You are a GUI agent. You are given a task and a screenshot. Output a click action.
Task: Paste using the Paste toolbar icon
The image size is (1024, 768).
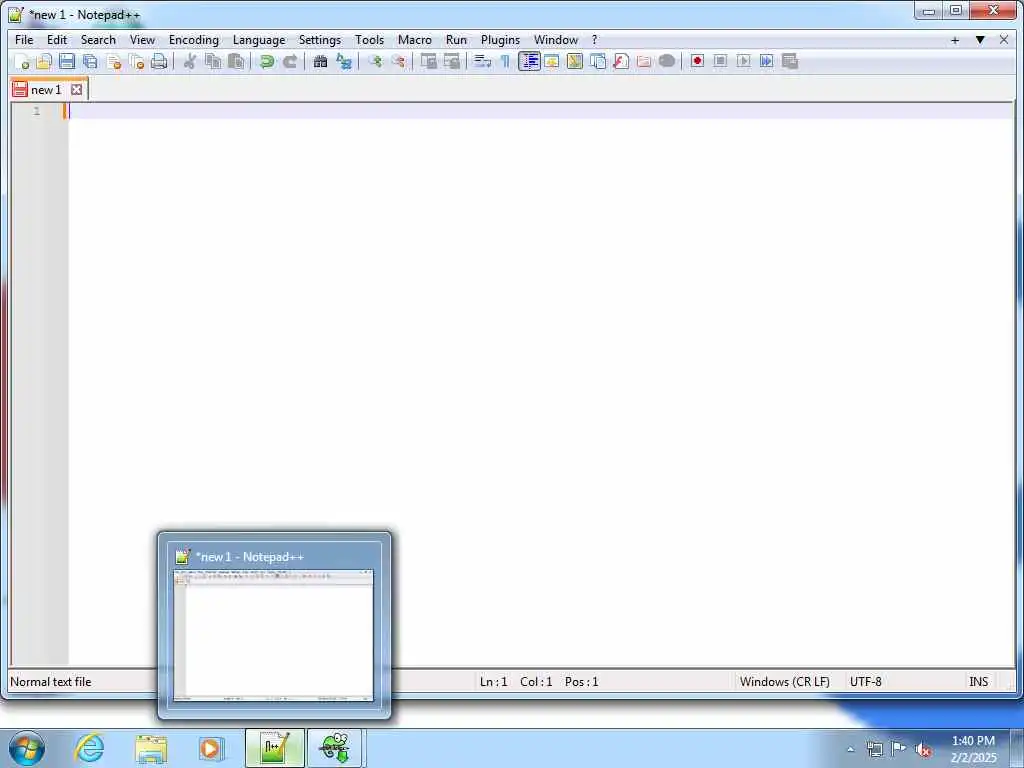tap(236, 61)
